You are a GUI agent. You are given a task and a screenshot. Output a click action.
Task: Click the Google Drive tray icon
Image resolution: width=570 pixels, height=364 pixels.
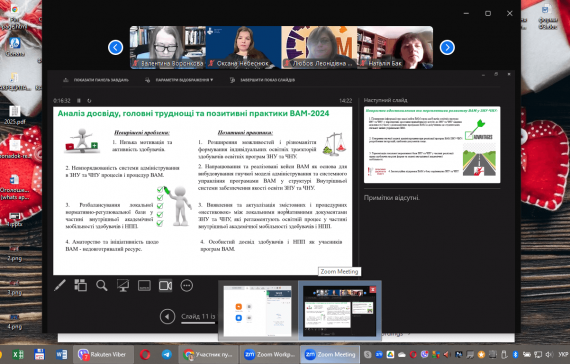(x=390, y=354)
